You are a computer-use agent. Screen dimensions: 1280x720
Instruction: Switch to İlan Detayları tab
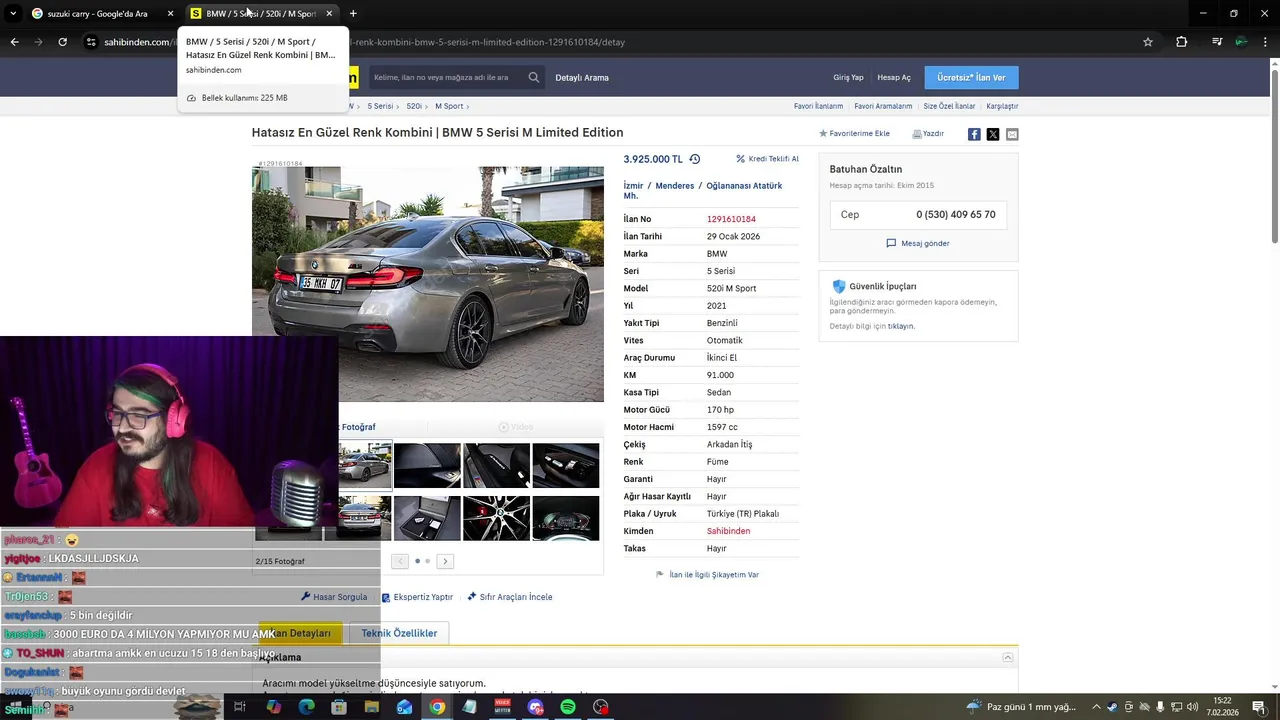click(300, 633)
